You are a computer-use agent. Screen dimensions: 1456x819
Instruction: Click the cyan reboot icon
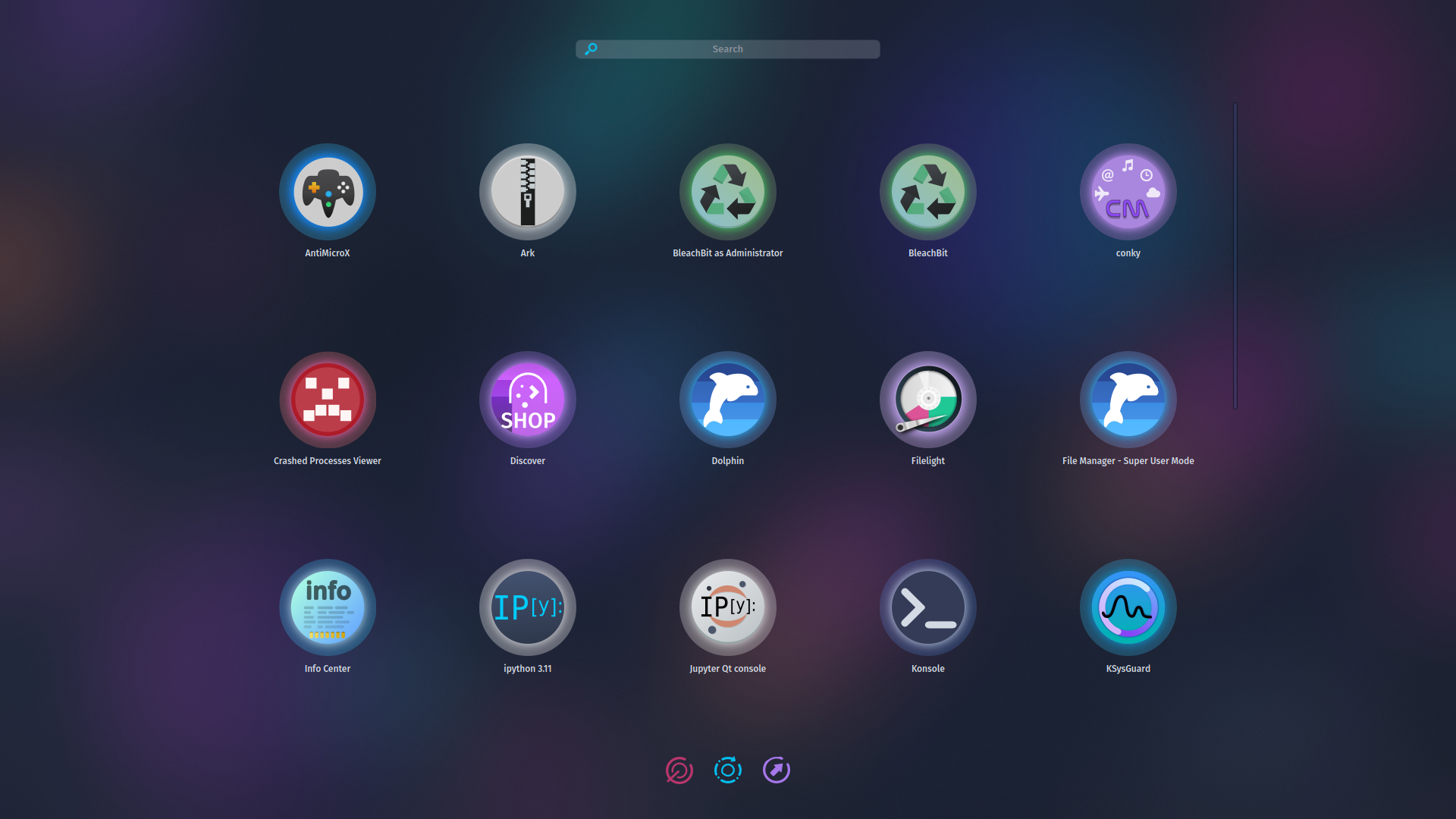tap(728, 770)
